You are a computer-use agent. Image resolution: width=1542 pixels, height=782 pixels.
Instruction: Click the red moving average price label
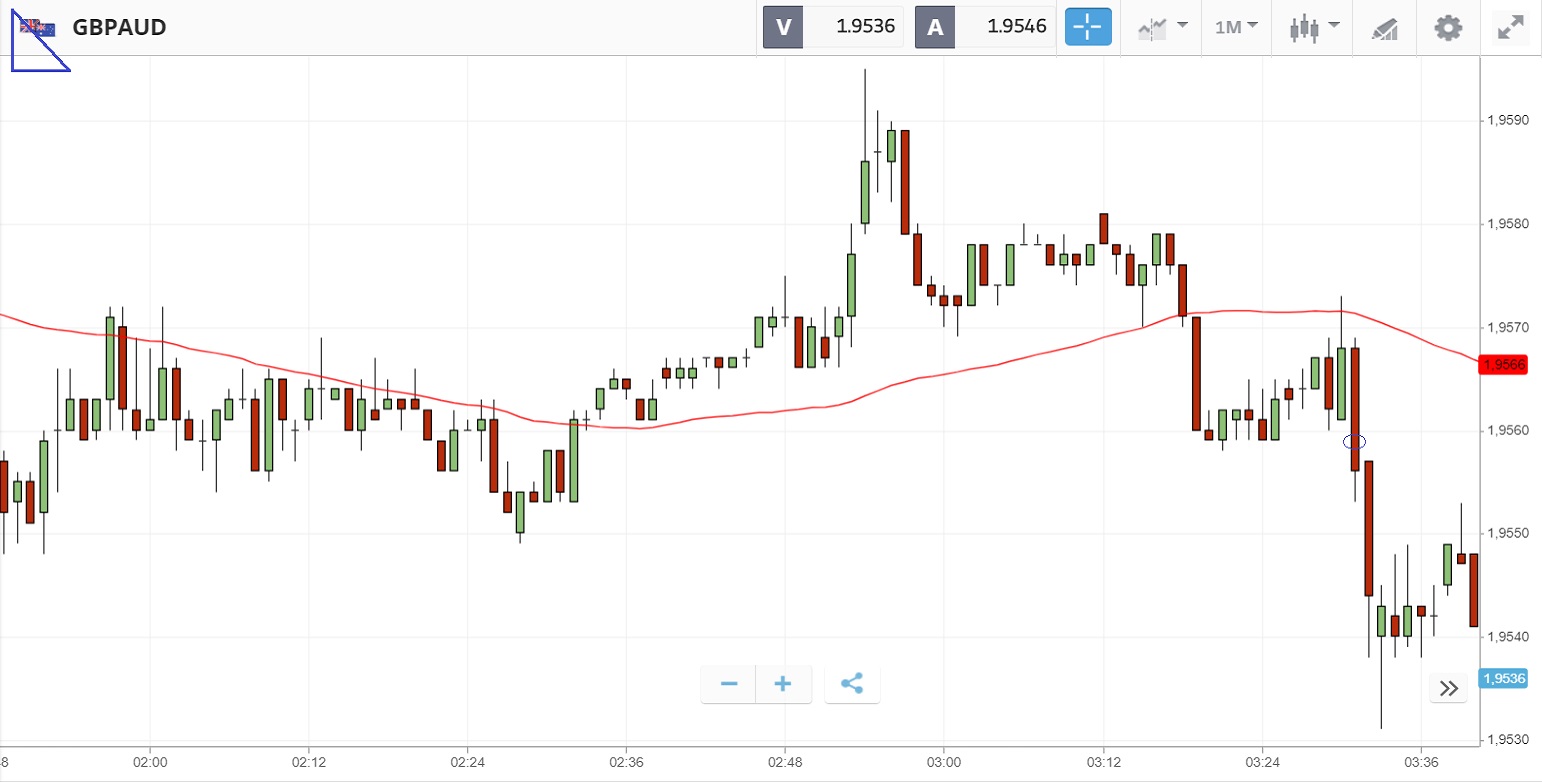pos(1503,365)
